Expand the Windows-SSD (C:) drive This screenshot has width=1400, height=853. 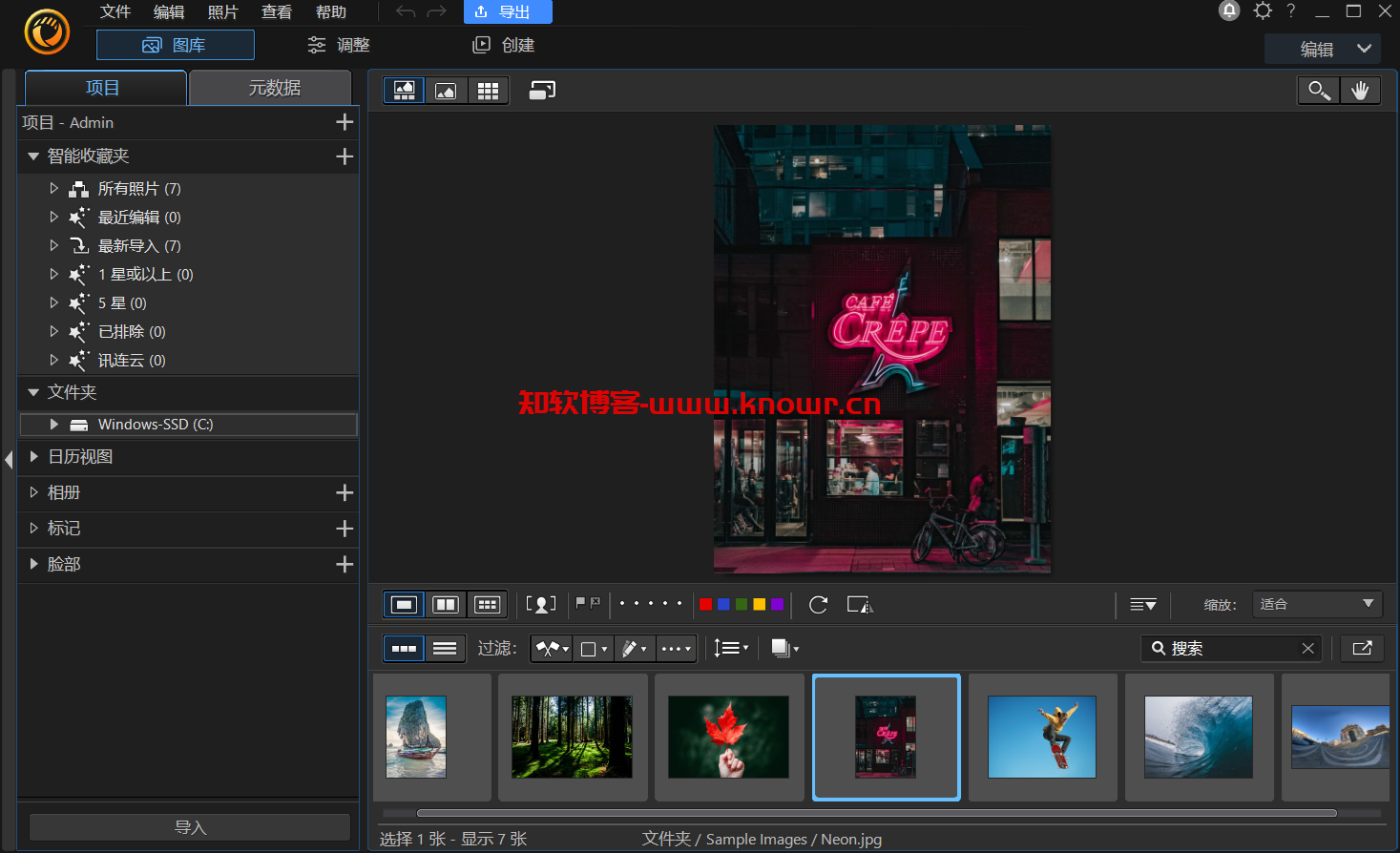pos(53,425)
